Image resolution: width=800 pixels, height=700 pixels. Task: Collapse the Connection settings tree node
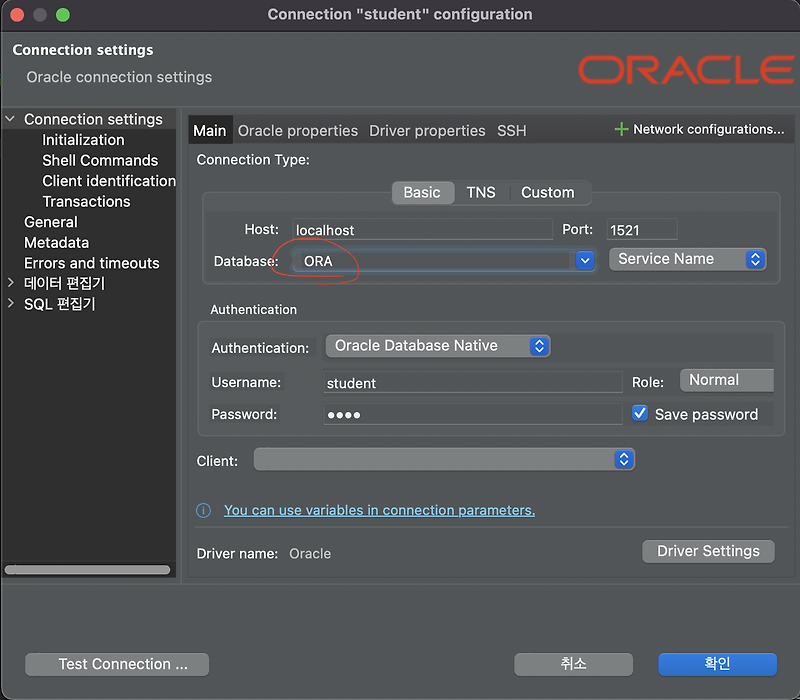(x=10, y=119)
